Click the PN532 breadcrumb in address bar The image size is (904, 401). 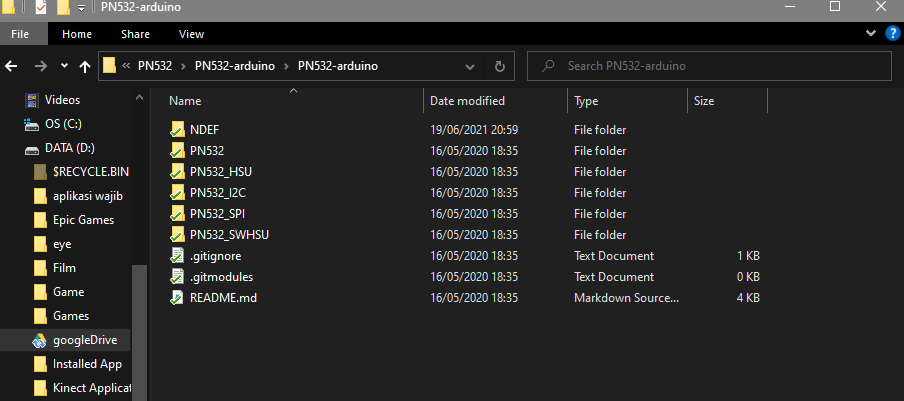click(x=154, y=66)
